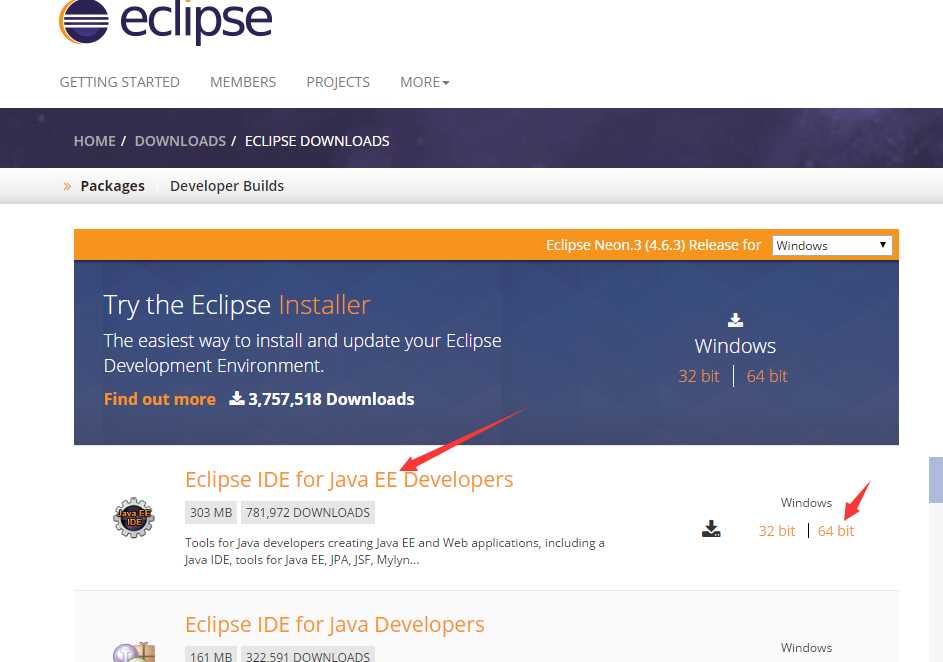The image size is (943, 662).
Task: Click the Java EE package download icon
Action: [x=711, y=529]
